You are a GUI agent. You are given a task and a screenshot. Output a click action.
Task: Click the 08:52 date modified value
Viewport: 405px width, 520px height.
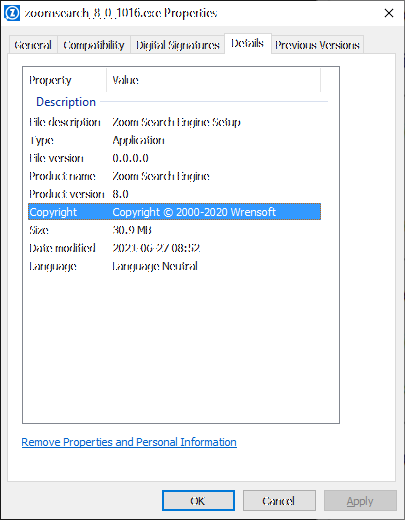(156, 248)
